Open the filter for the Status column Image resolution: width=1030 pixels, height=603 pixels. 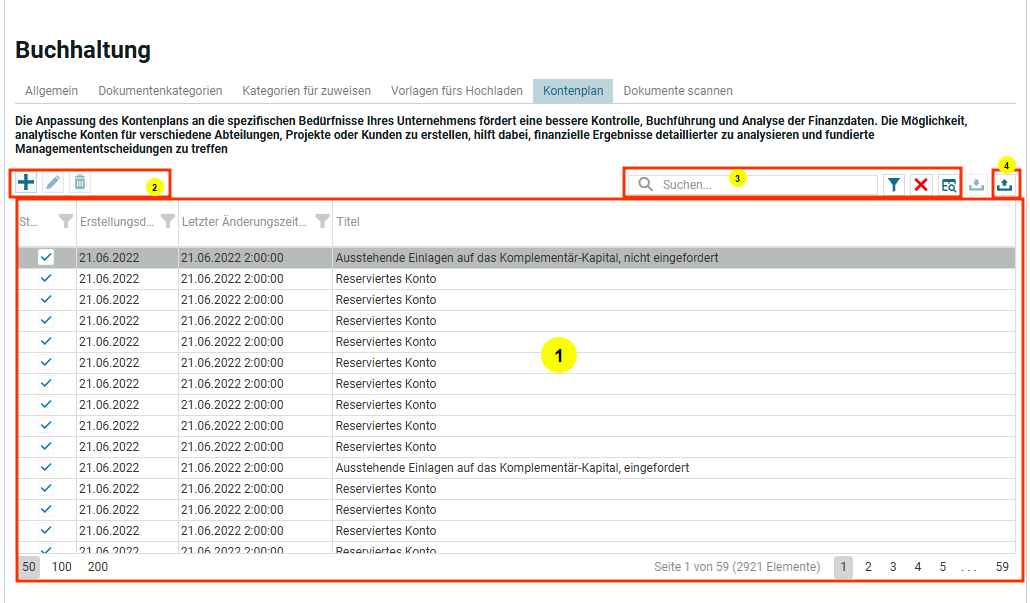pos(65,221)
